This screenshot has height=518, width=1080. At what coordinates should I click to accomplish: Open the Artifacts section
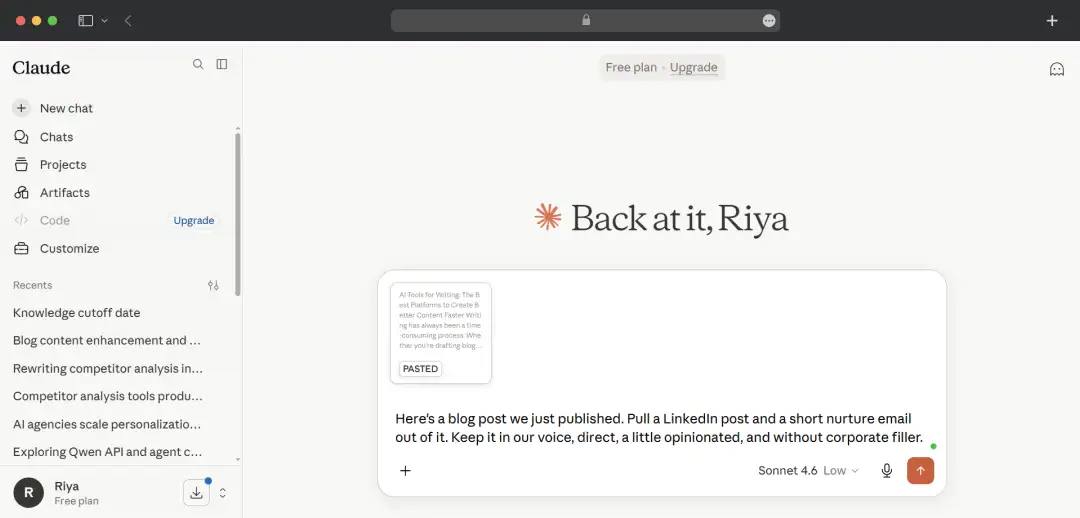65,193
